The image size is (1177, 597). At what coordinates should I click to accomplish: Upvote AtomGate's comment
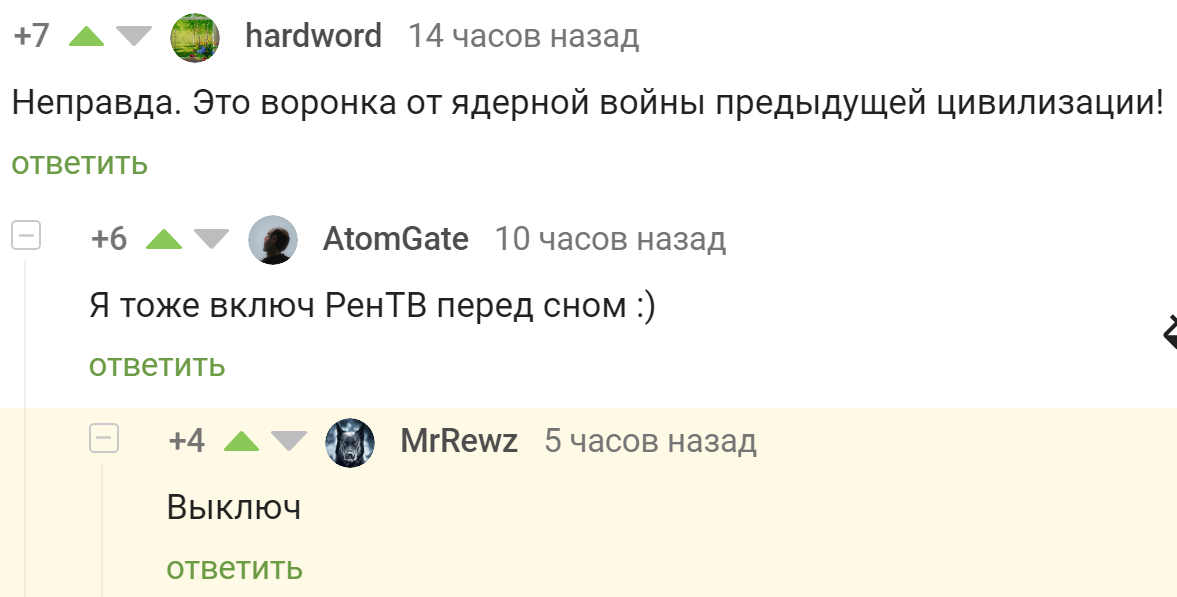[x=164, y=239]
